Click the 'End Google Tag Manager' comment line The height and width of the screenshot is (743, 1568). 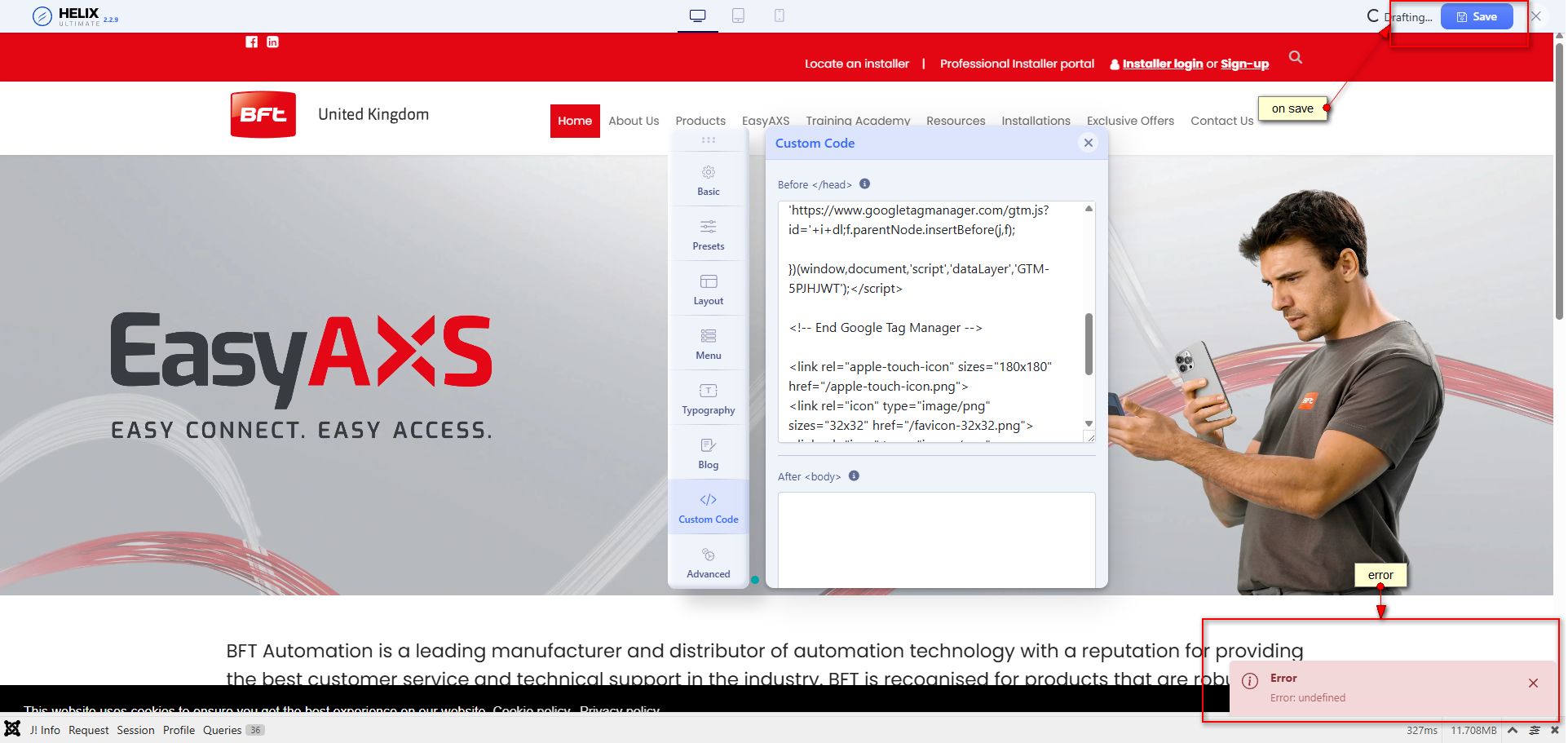click(886, 327)
